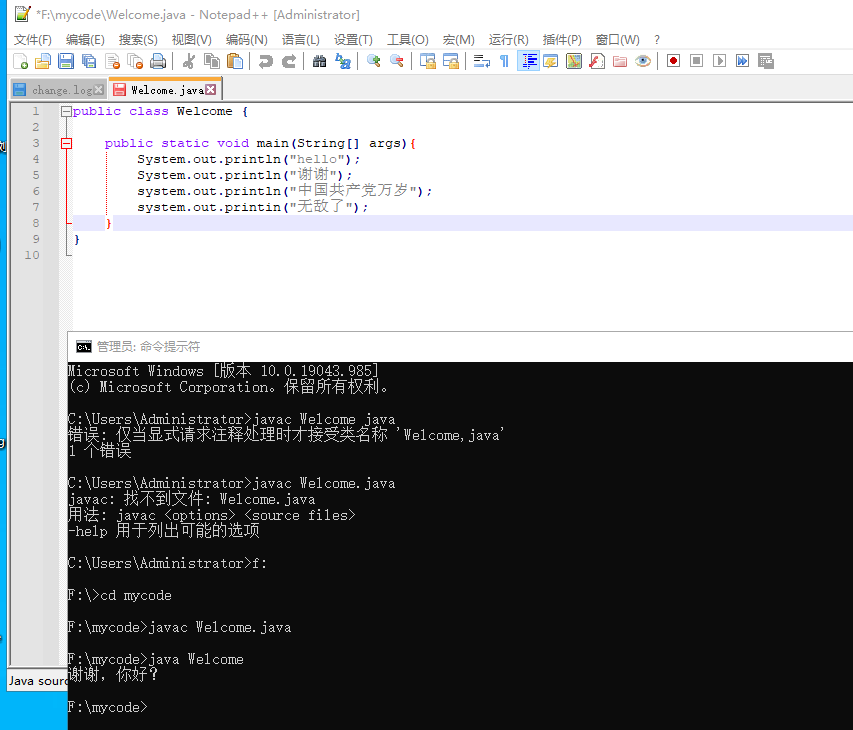Click the text "System.out.println("hello");"
This screenshot has width=853, height=730.
249,159
